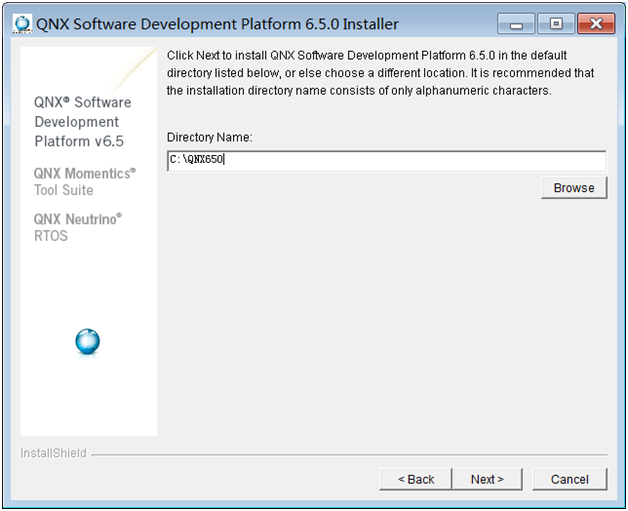628x511 pixels.
Task: Maximize the installer window
Action: (556, 24)
